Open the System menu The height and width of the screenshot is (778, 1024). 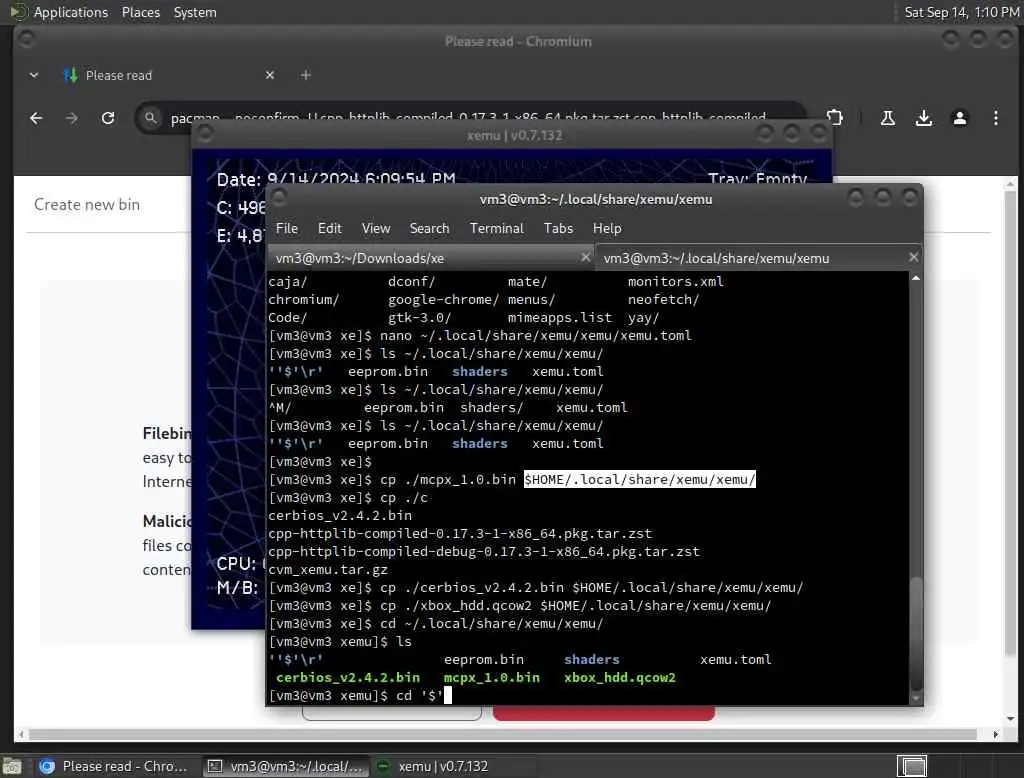point(195,12)
